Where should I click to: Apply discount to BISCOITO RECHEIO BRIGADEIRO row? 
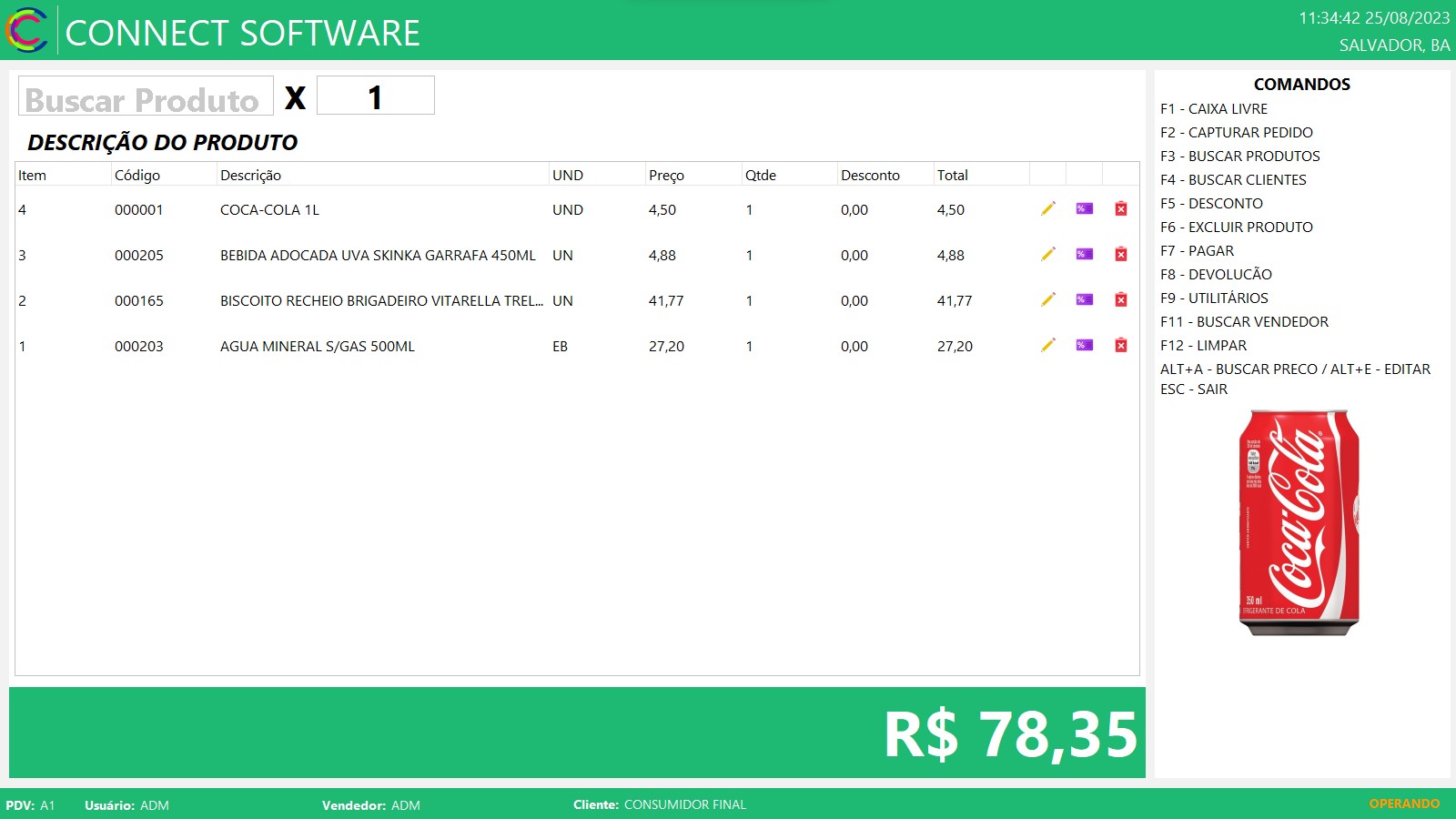[1084, 300]
